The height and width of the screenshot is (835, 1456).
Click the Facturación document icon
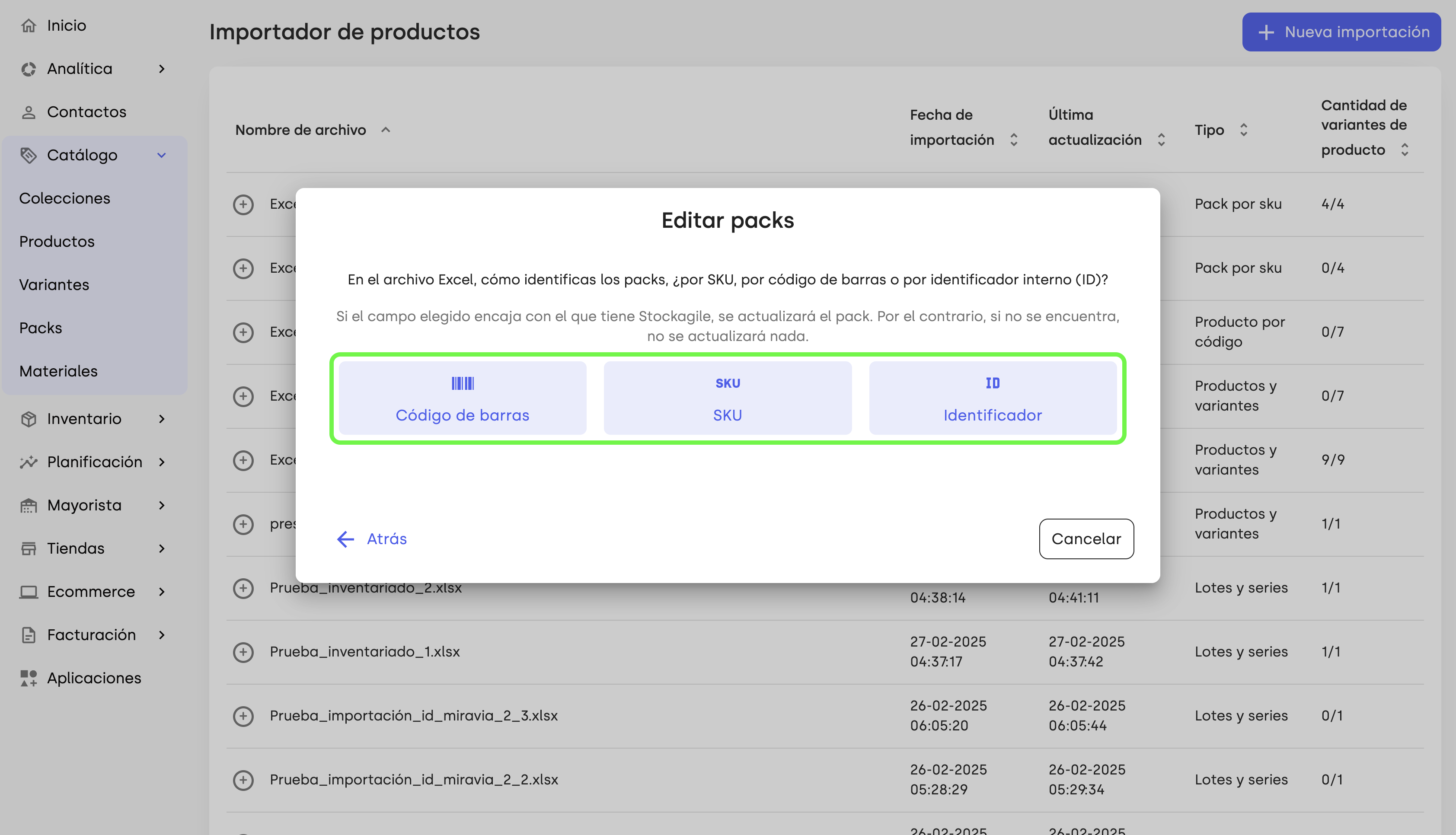click(28, 635)
